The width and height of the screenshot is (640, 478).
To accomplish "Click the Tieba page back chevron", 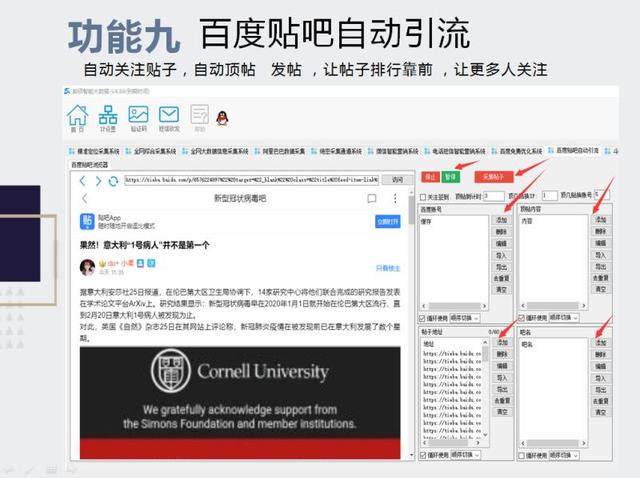I will tap(84, 198).
